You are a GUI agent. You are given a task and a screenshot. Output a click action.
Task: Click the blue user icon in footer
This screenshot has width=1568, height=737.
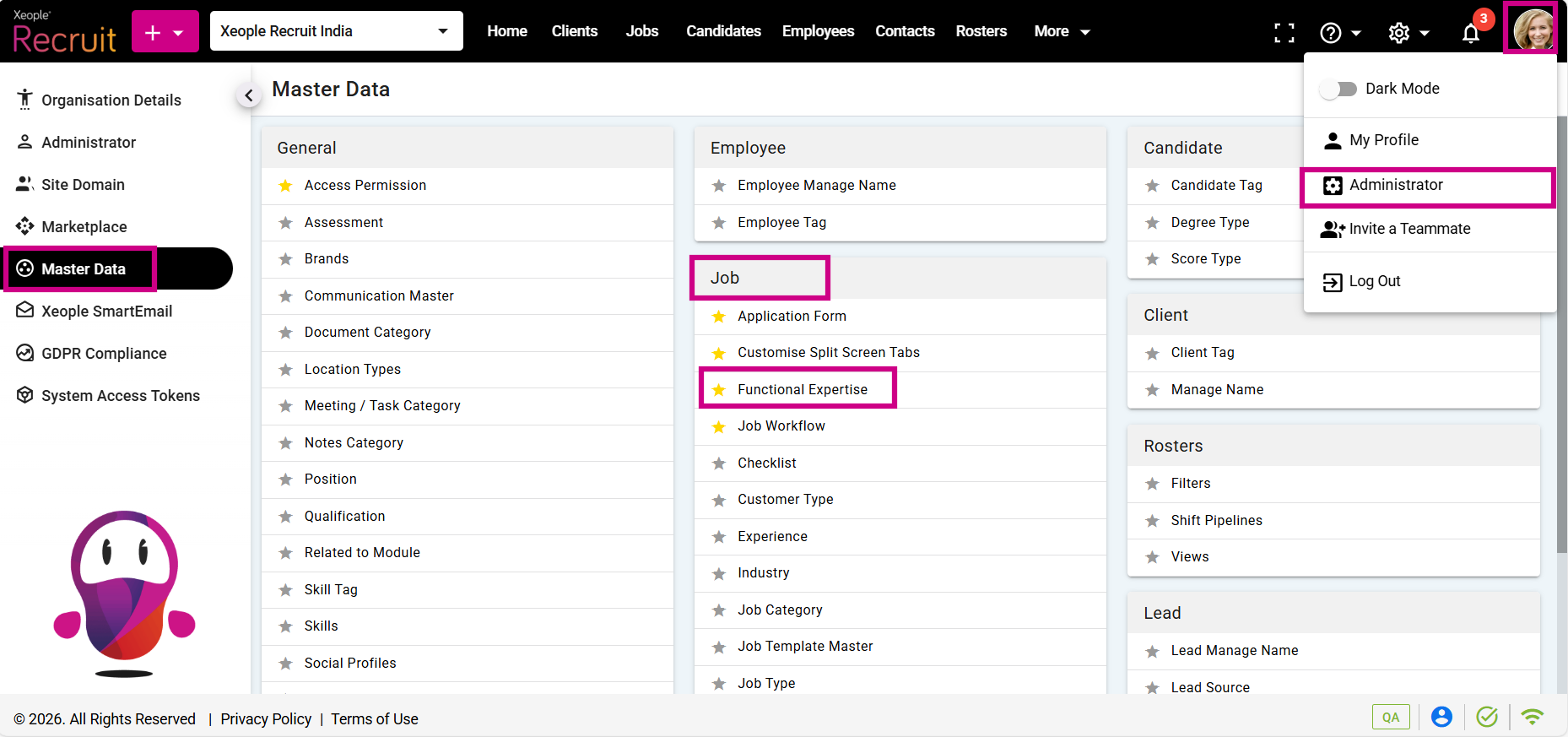1441,717
